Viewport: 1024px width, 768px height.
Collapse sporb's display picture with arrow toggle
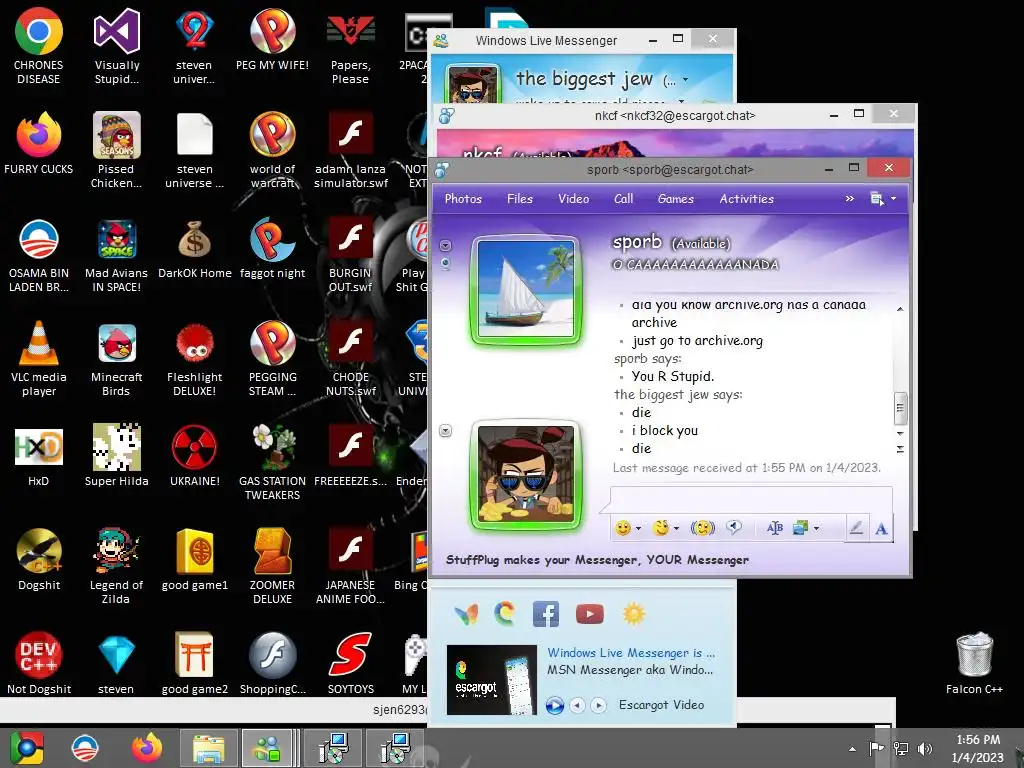pyautogui.click(x=445, y=246)
